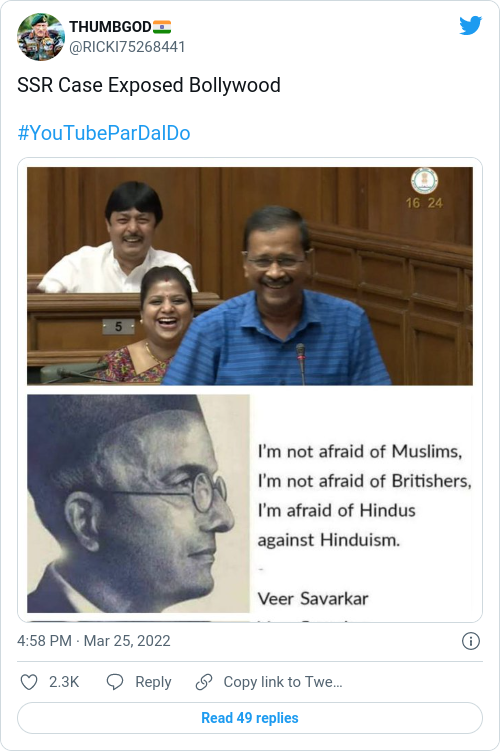500x751 pixels.
Task: Click the Read 49 replies button
Action: pyautogui.click(x=250, y=718)
